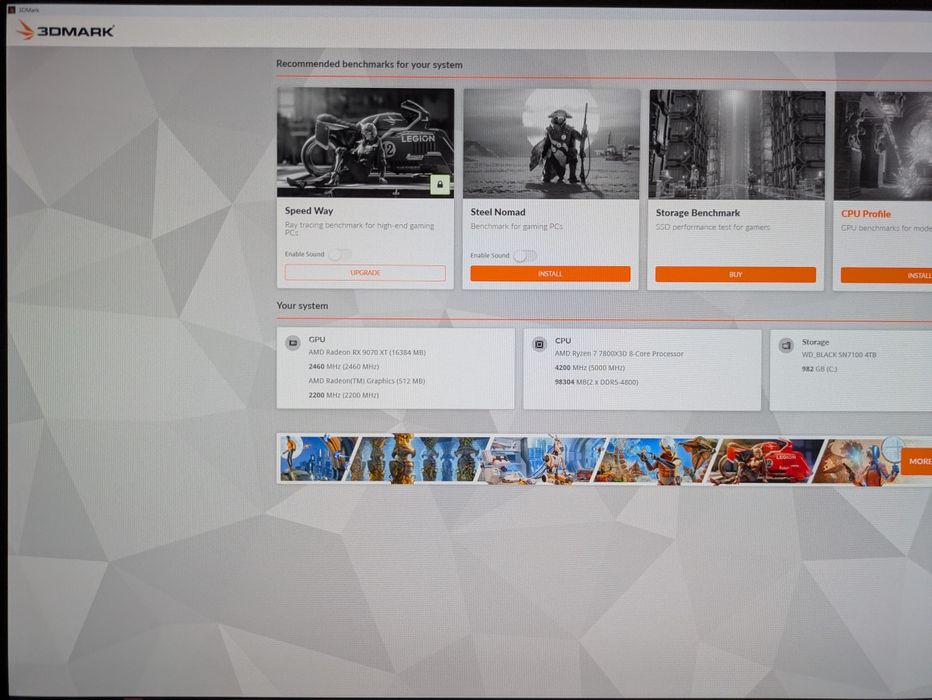Viewport: 932px width, 700px height.
Task: Open the CPU Profile benchmark thumbnail
Action: [x=883, y=146]
